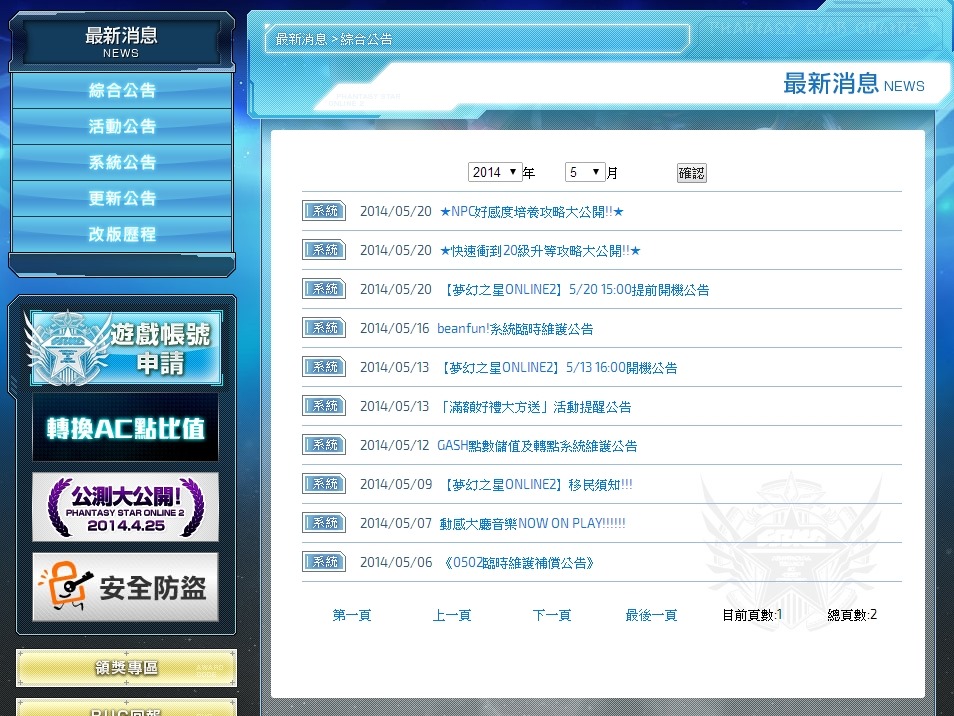This screenshot has width=954, height=716.
Task: Click the 系統 badge beside the NPC好感度培養攻略 item
Action: pyautogui.click(x=323, y=210)
